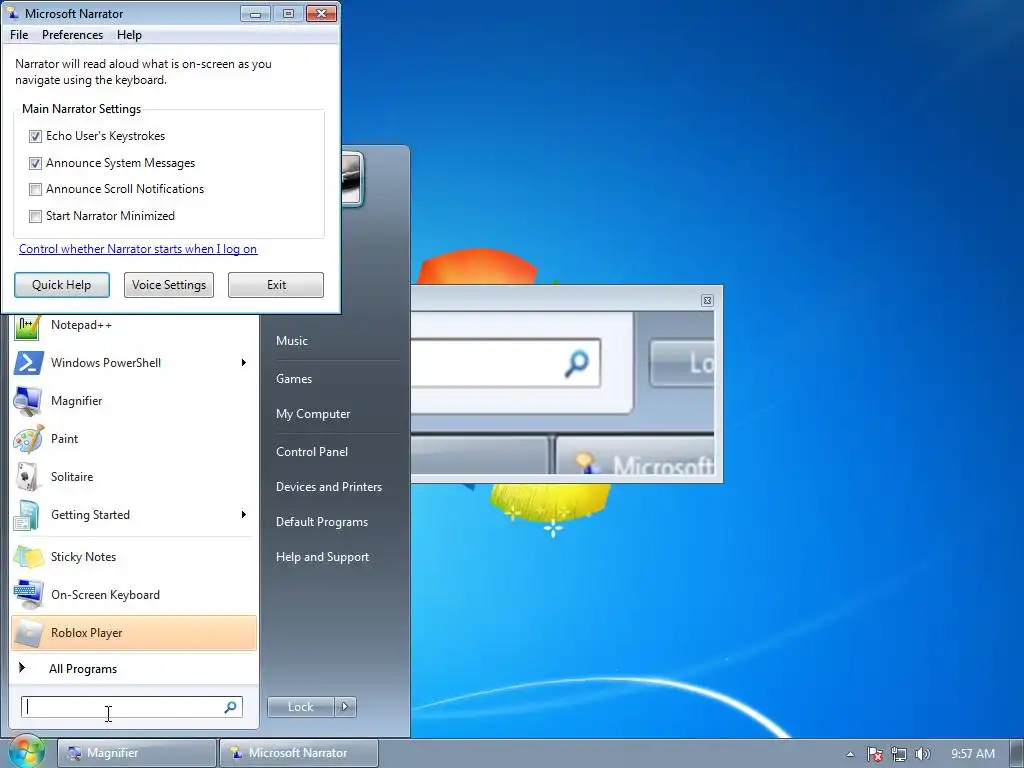Click the Start orb button
The width and height of the screenshot is (1024, 768).
pyautogui.click(x=26, y=752)
